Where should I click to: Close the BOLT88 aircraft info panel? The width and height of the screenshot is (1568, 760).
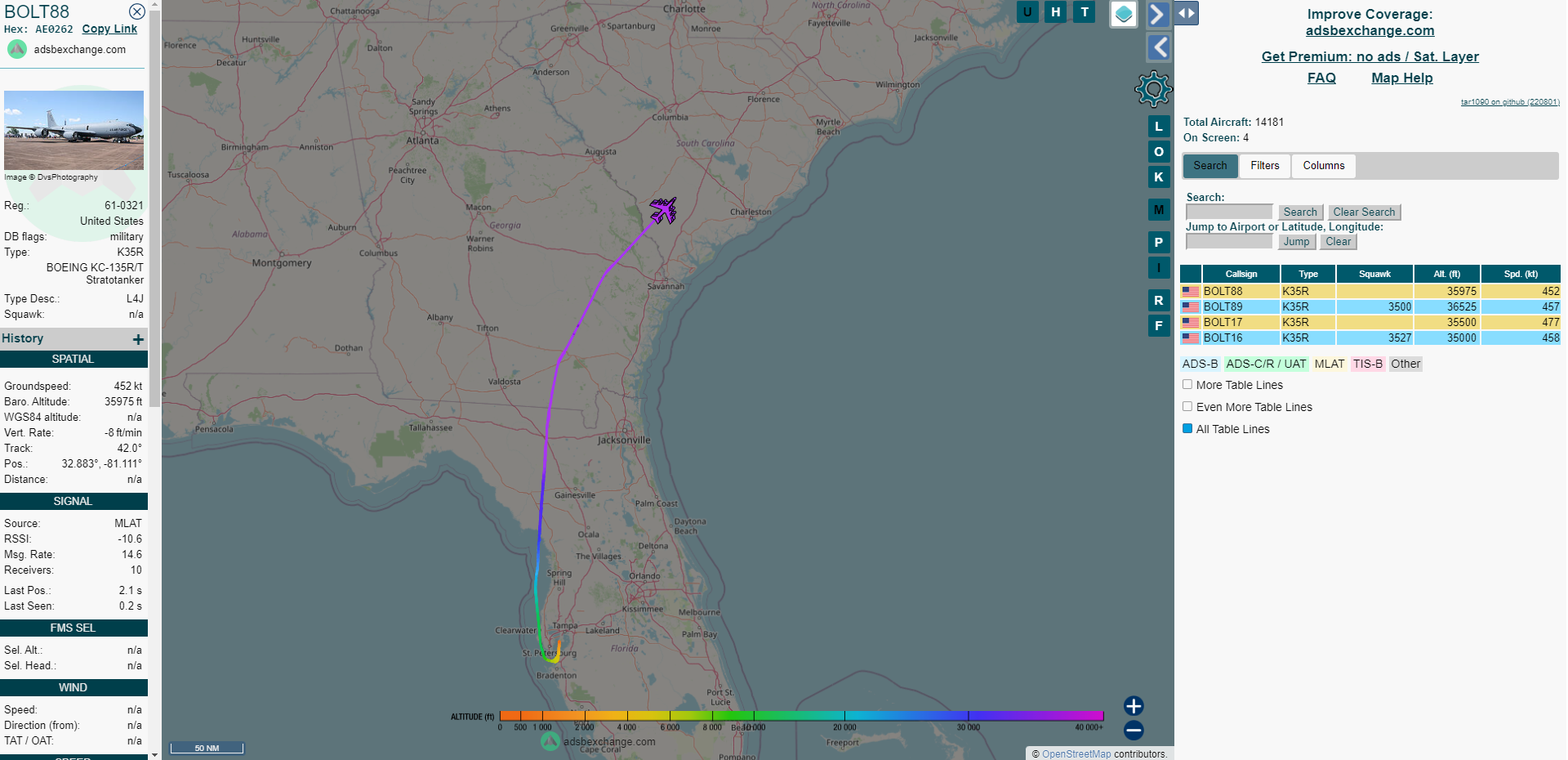coord(137,11)
